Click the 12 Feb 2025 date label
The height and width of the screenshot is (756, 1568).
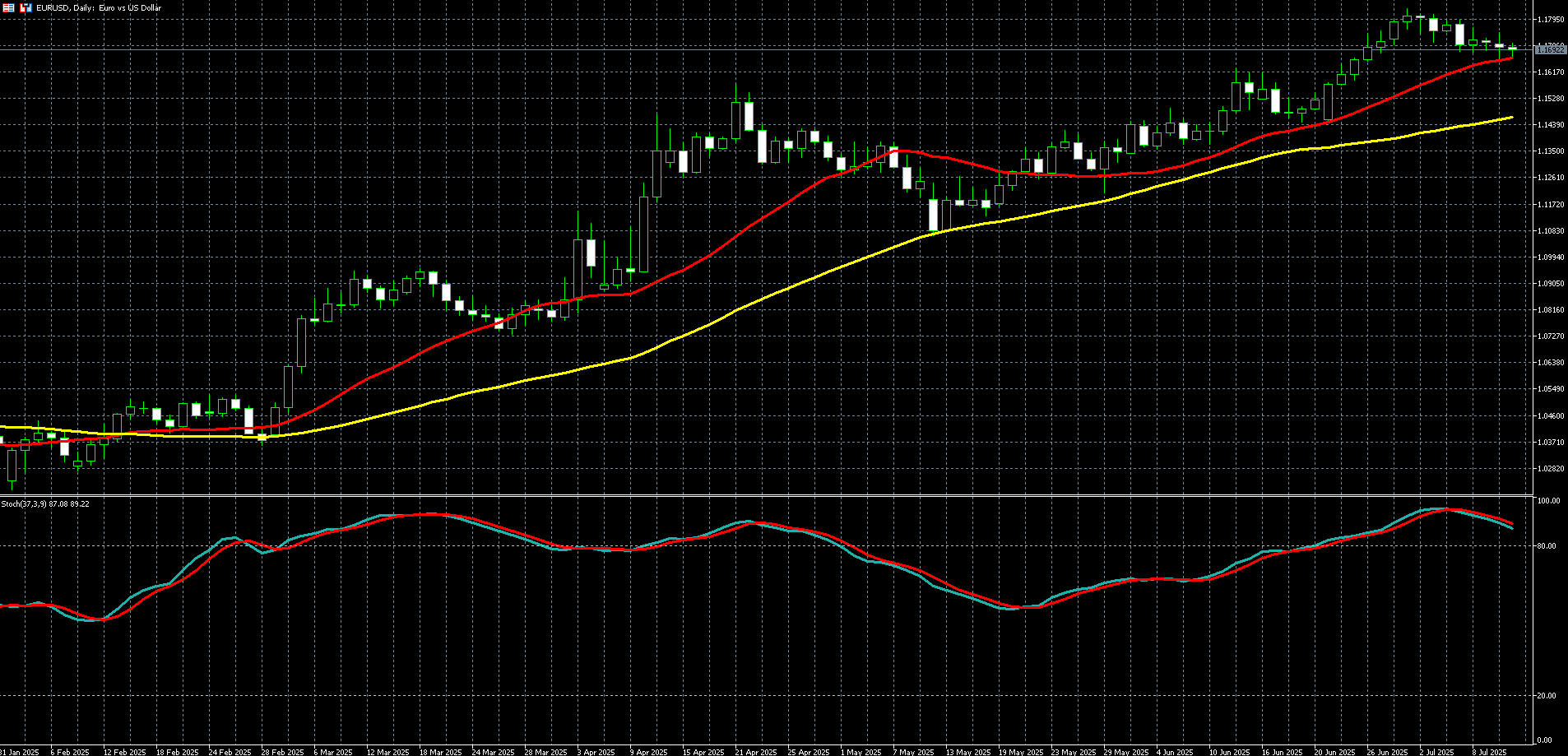click(124, 752)
